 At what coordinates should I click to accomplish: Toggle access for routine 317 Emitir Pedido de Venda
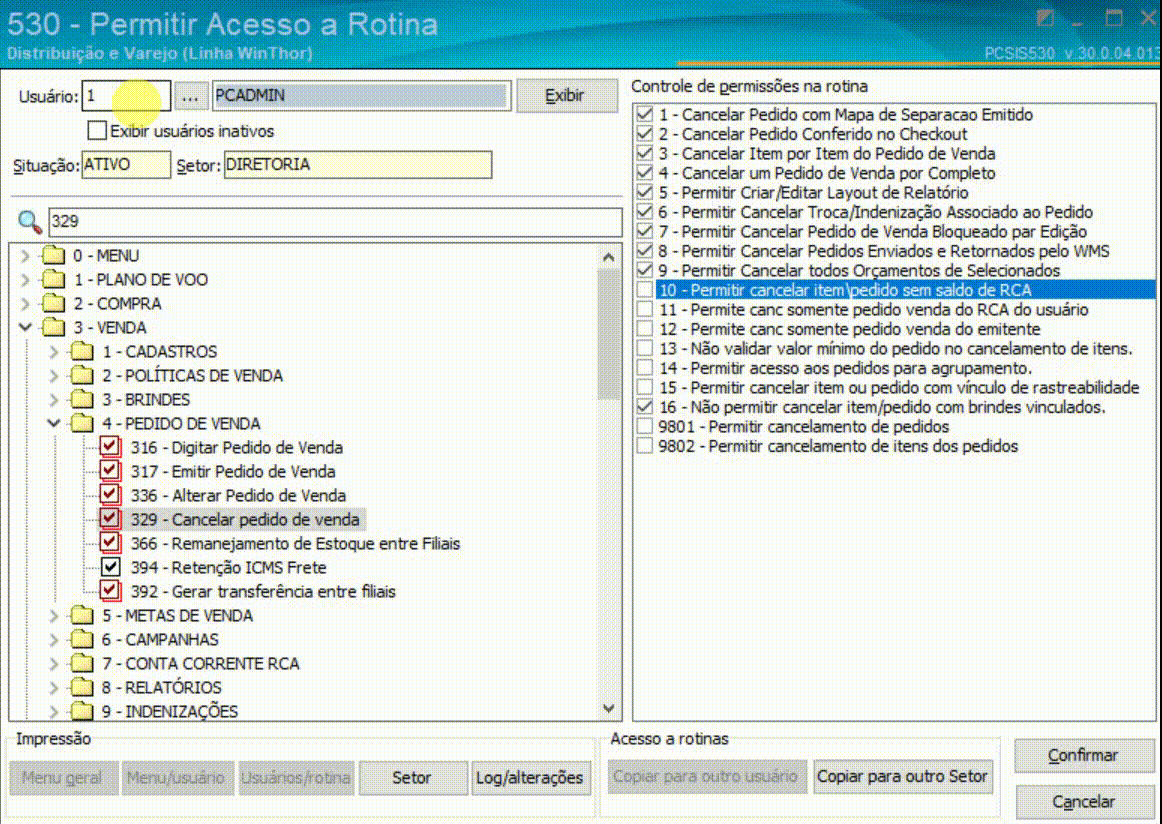pos(110,471)
